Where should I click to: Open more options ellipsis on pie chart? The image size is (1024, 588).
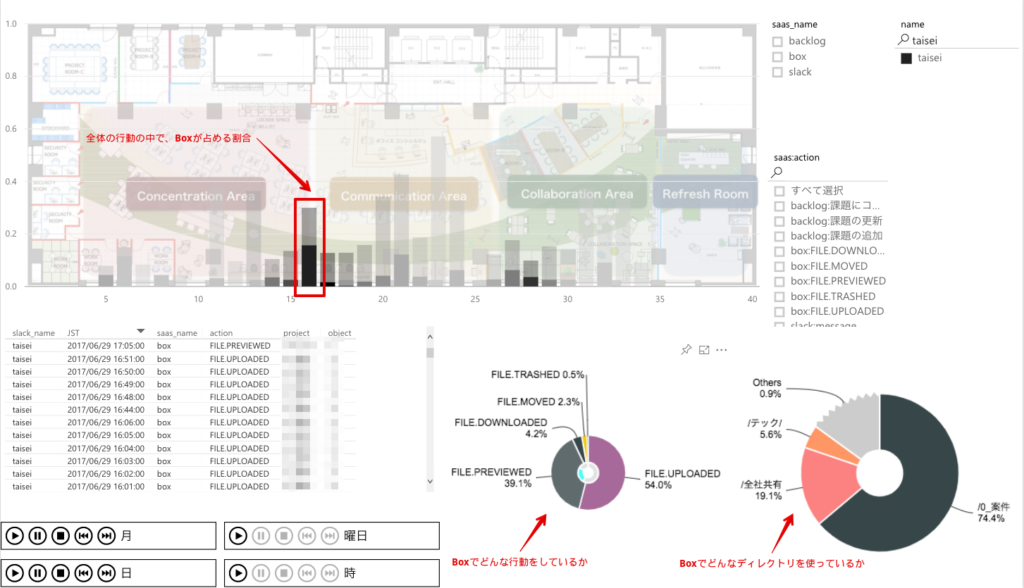pos(721,350)
